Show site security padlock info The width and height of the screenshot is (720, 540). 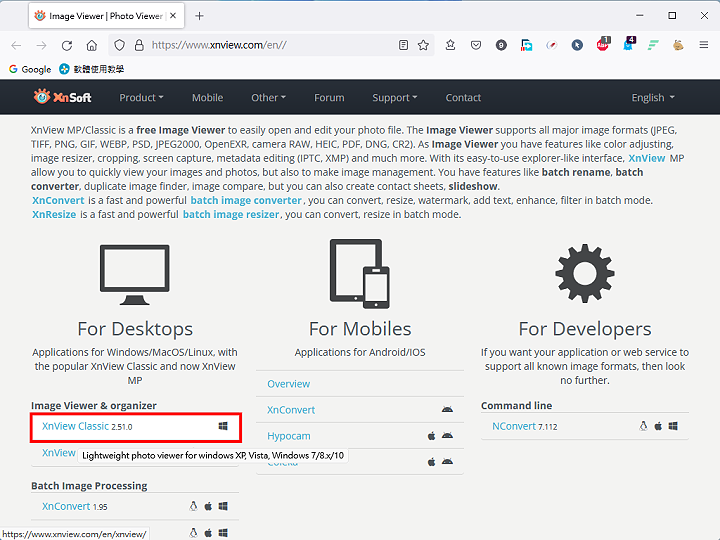coord(139,45)
